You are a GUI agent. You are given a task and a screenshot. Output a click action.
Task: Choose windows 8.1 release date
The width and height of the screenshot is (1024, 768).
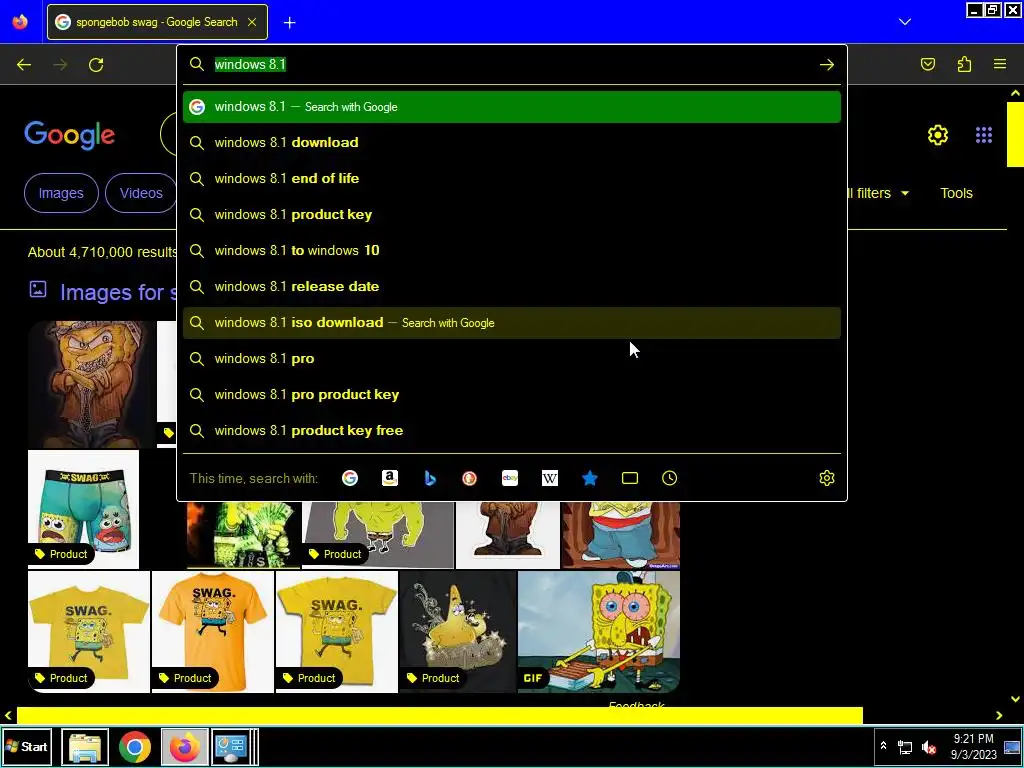coord(512,286)
